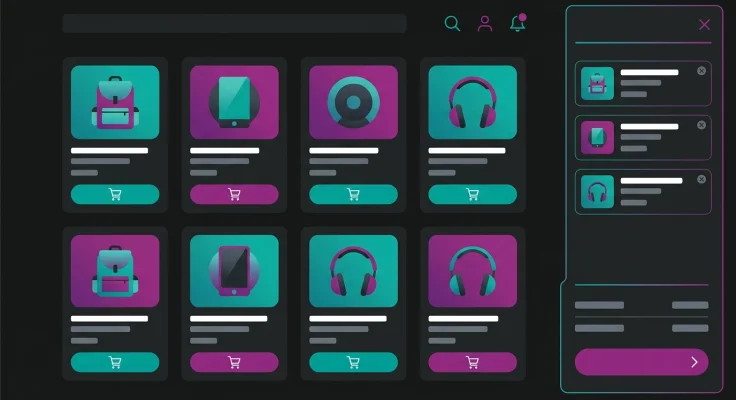Screen dimensions: 736x400
Task: Remove the tablet item from the cart
Action: point(701,125)
